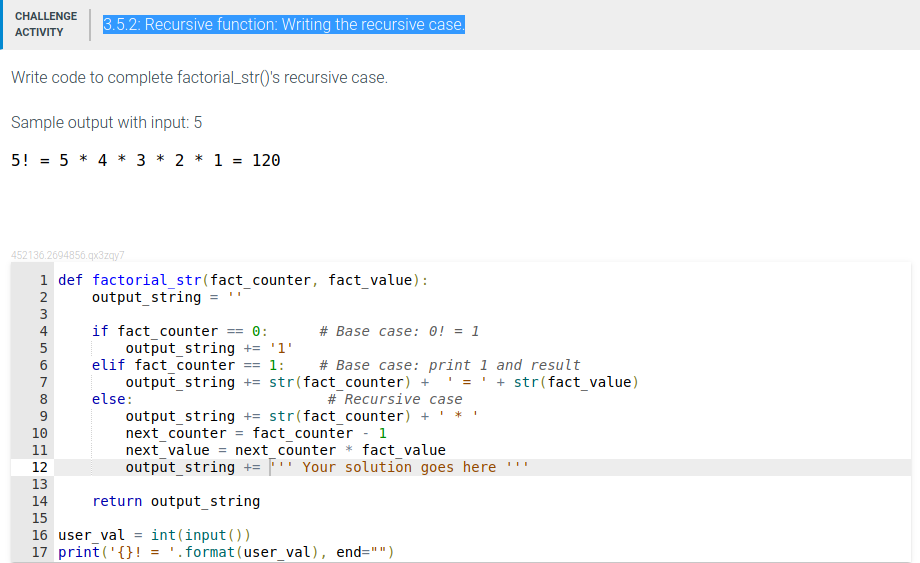This screenshot has height=563, width=920.
Task: Click the 'CHALLENGE ACTIVITY' label
Action: (46, 24)
